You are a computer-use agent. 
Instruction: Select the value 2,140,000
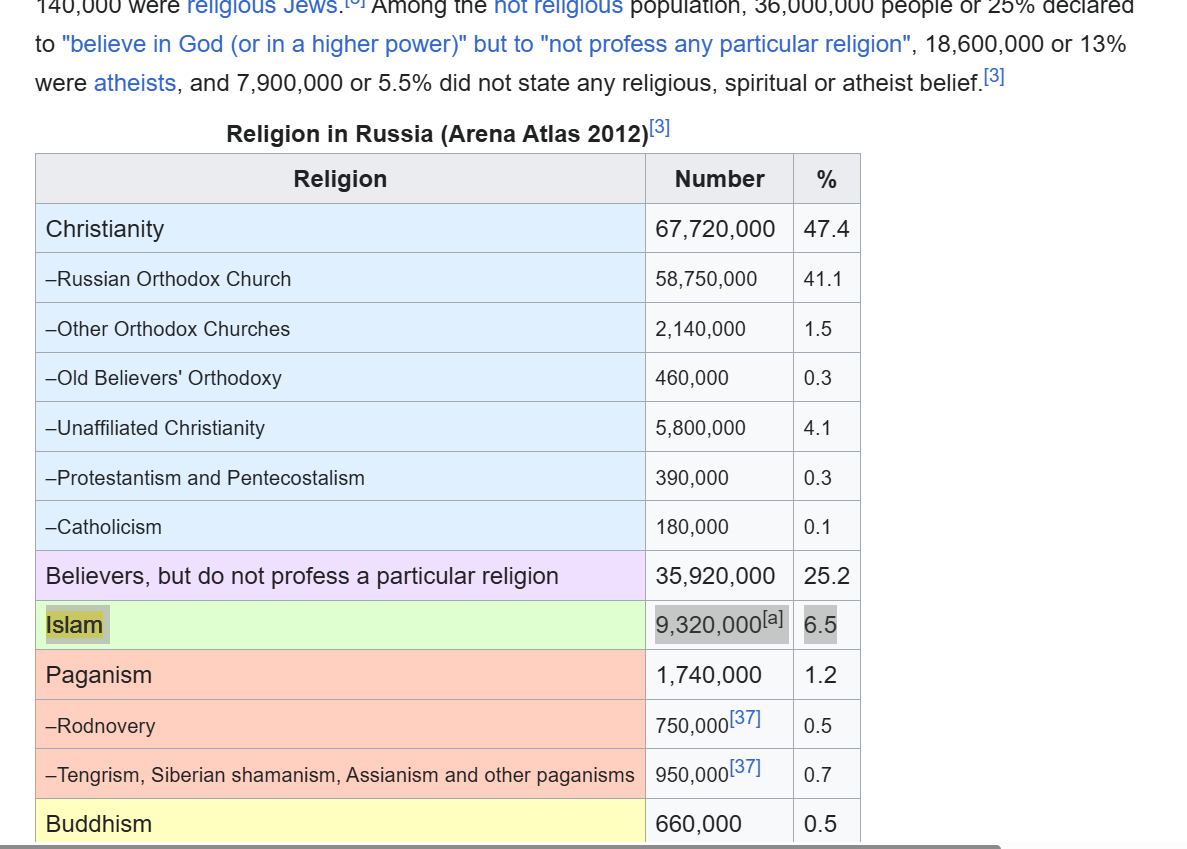[700, 328]
